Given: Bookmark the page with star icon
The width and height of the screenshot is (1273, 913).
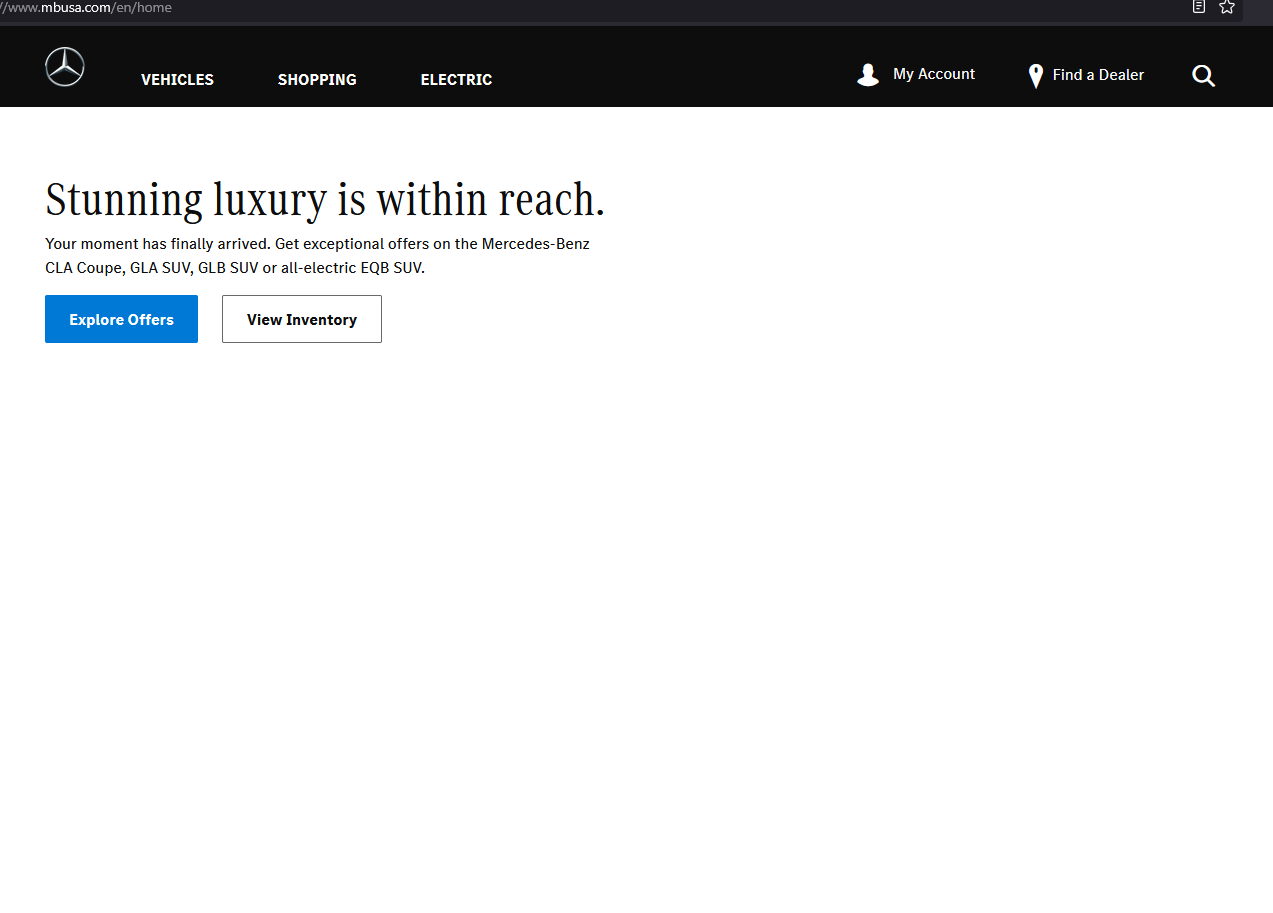Looking at the screenshot, I should pos(1227,7).
